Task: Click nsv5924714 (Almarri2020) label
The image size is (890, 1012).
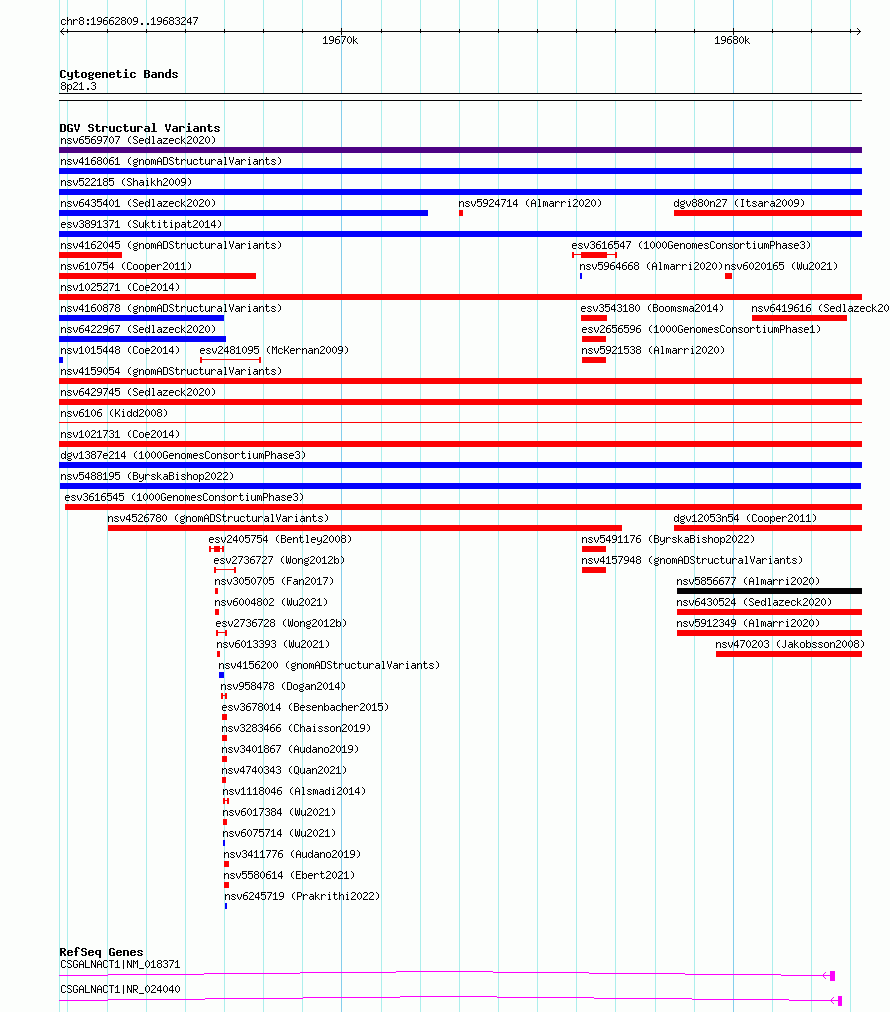Action: coord(530,203)
